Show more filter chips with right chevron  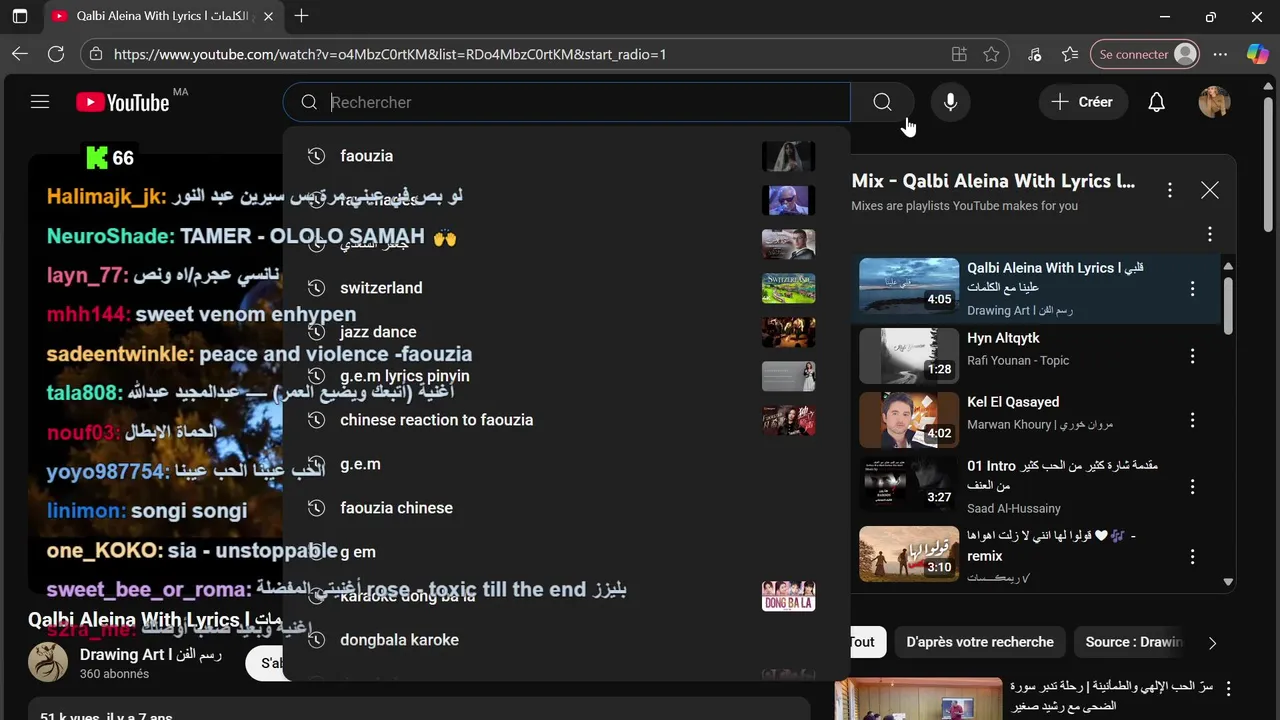coord(1212,643)
